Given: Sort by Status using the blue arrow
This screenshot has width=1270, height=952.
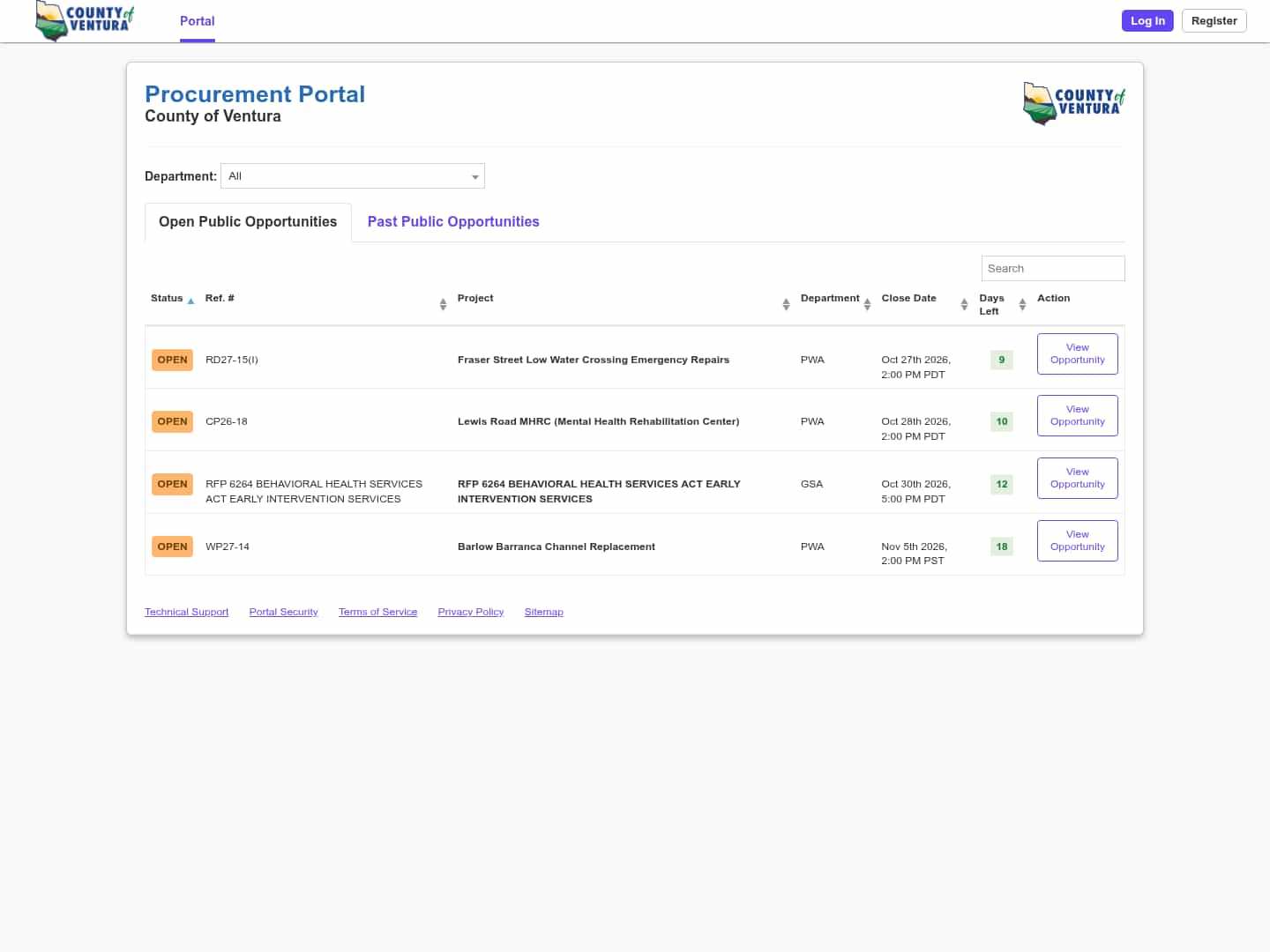Looking at the screenshot, I should coord(190,301).
